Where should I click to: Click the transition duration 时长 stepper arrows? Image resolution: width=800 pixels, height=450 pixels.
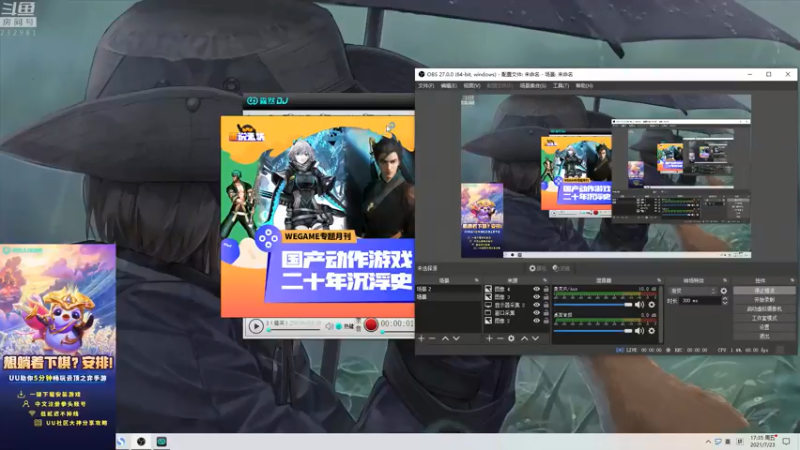coord(724,301)
